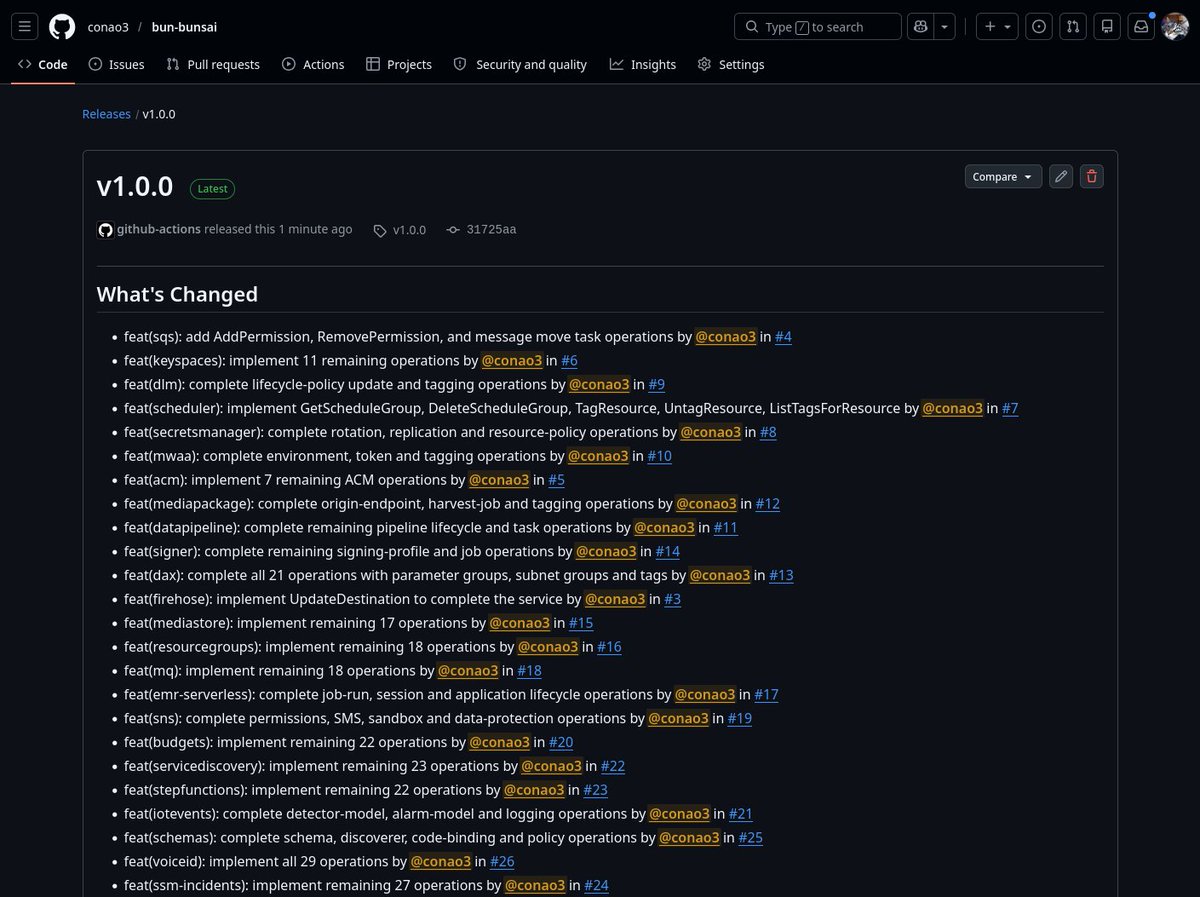This screenshot has height=897, width=1200.
Task: View your issues icon in header
Action: pos(1039,27)
